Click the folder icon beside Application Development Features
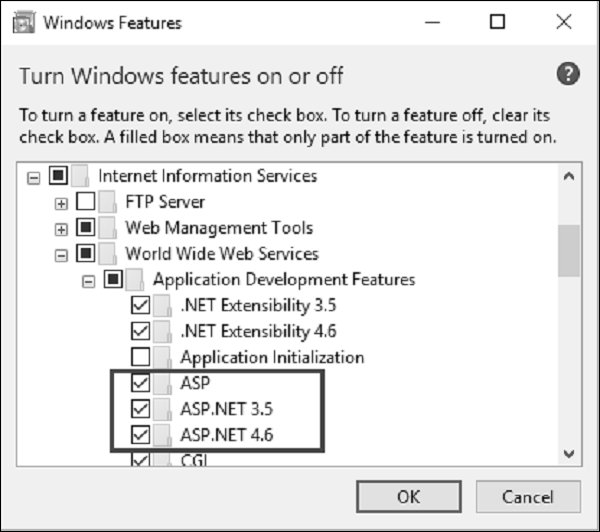The height and width of the screenshot is (532, 600). pos(137,279)
